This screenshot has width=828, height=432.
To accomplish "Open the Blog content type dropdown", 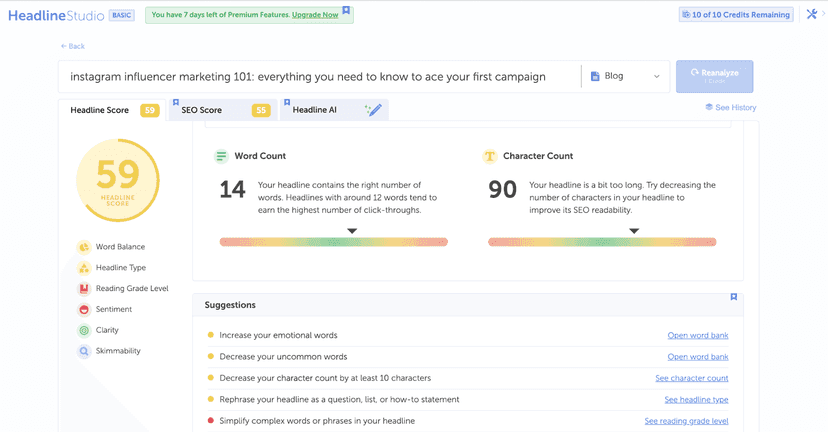I will [626, 76].
